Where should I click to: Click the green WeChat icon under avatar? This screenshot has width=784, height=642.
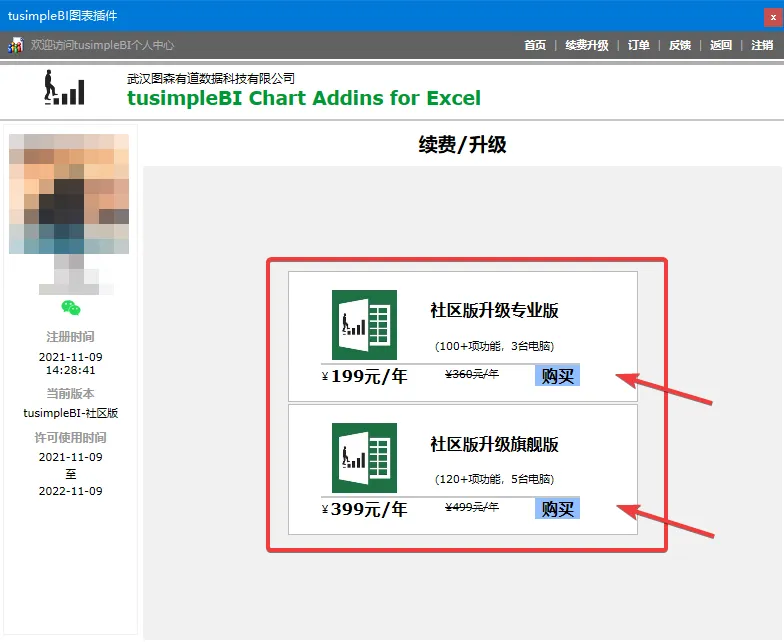tap(70, 308)
